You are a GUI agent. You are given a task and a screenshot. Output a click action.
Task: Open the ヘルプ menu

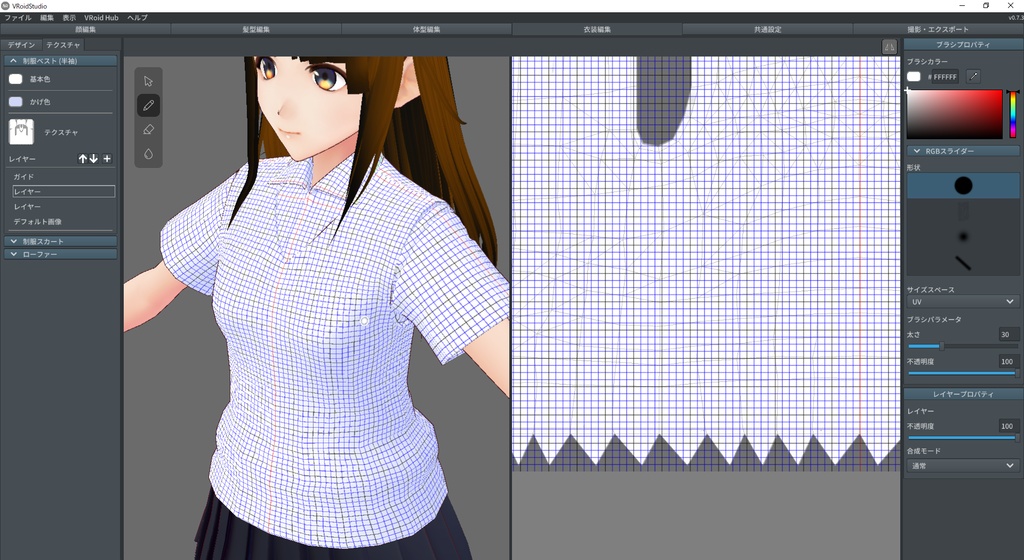click(x=137, y=18)
